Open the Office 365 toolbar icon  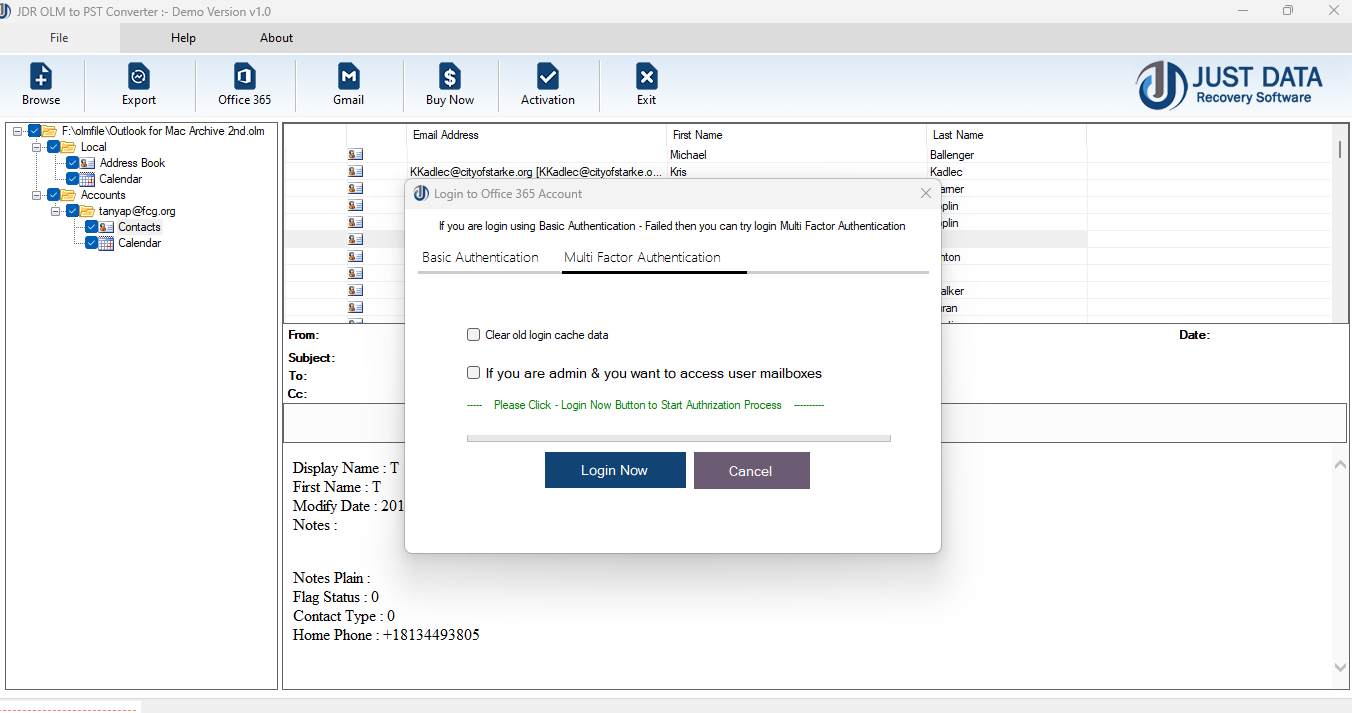(244, 76)
